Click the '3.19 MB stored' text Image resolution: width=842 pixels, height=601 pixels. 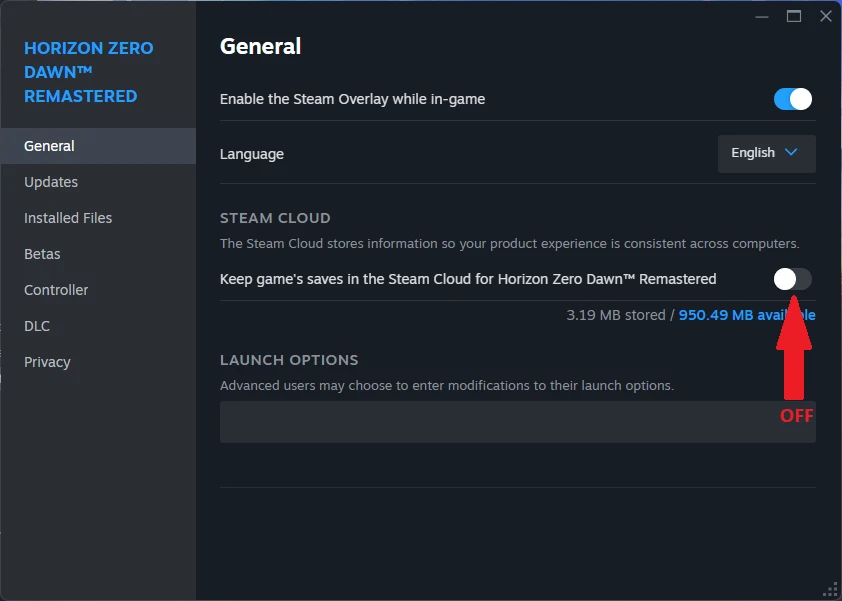pos(616,315)
